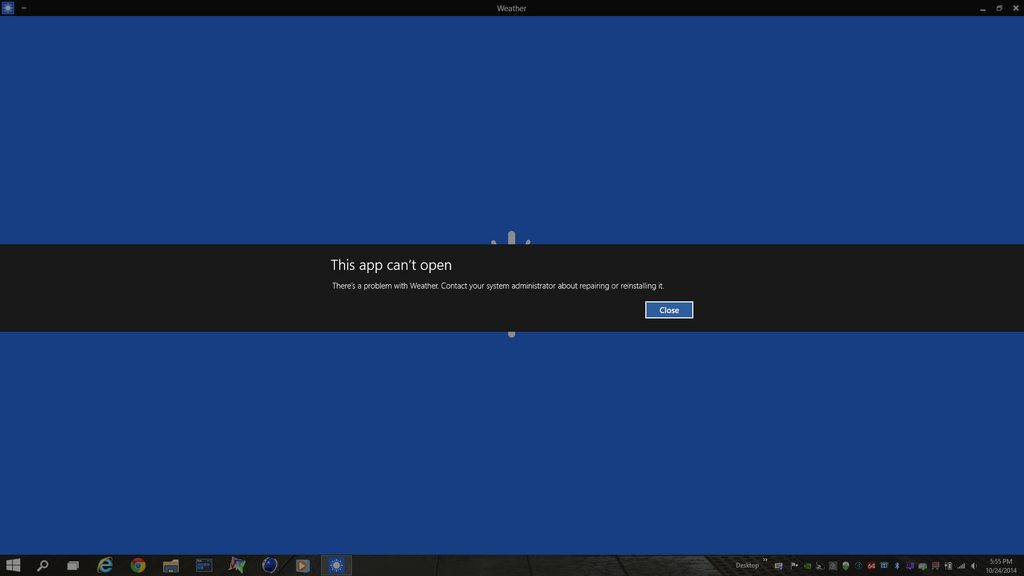The height and width of the screenshot is (576, 1024).
Task: Close the Weather window with the X
Action: click(x=1016, y=8)
